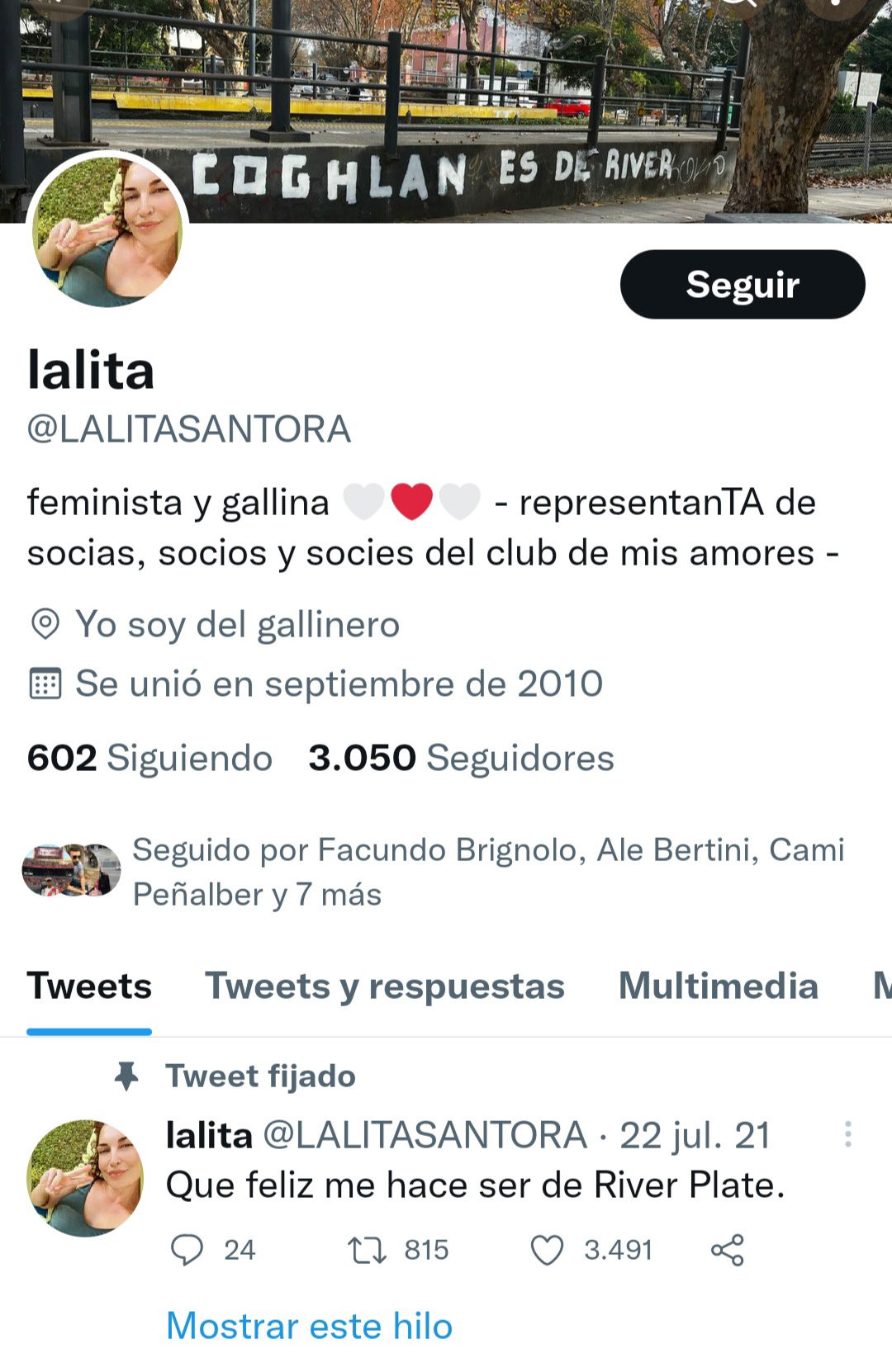Viewport: 892px width, 1372px height.
Task: Tap the calendar icon beside join date
Action: pos(45,684)
